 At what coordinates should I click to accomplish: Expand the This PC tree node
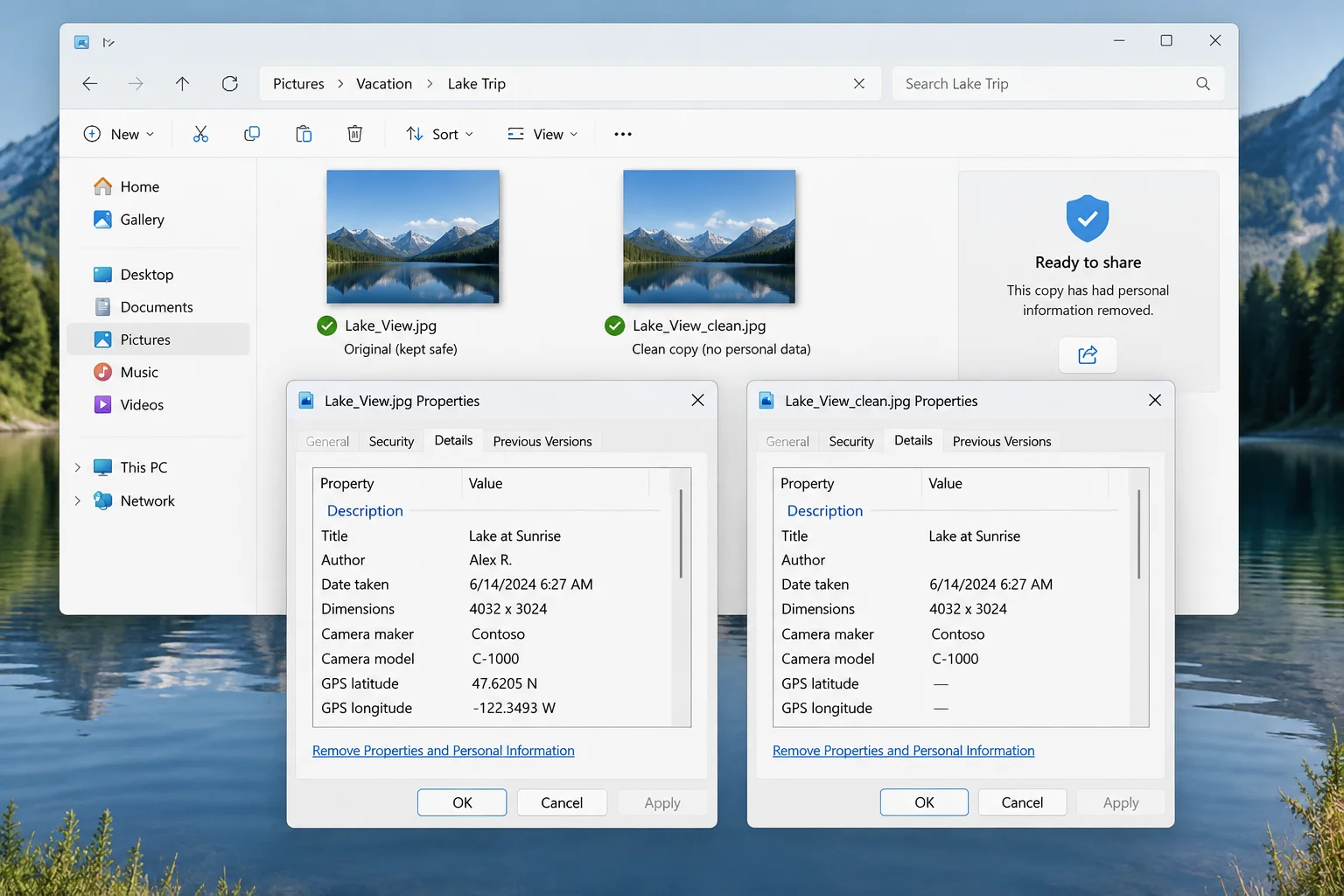click(x=77, y=467)
